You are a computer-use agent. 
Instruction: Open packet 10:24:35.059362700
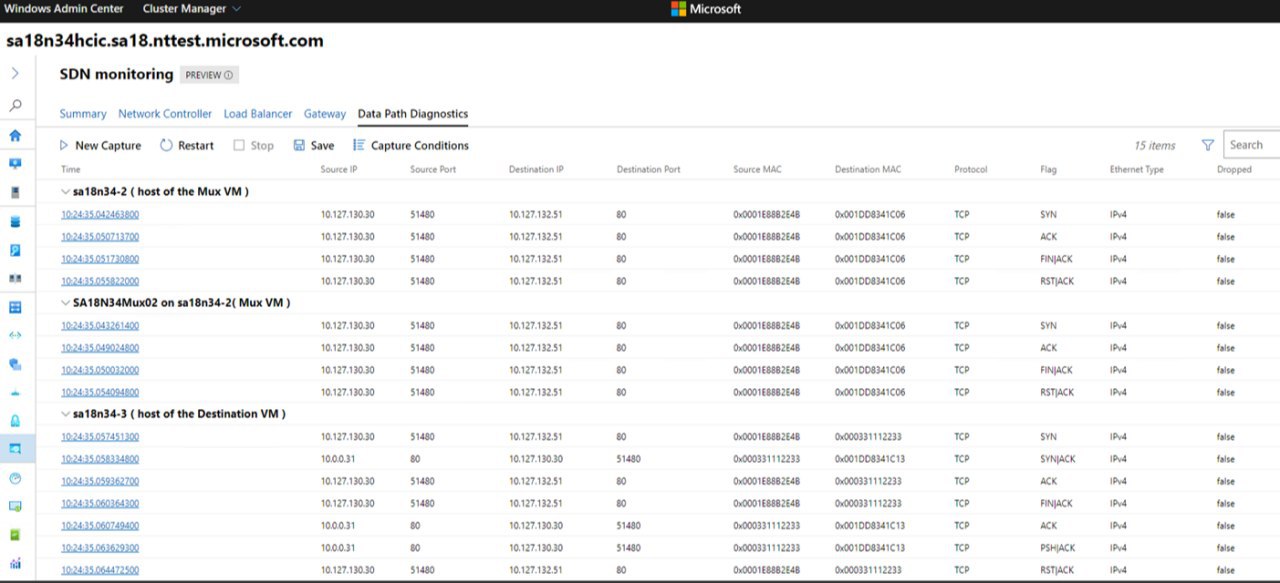pos(100,481)
